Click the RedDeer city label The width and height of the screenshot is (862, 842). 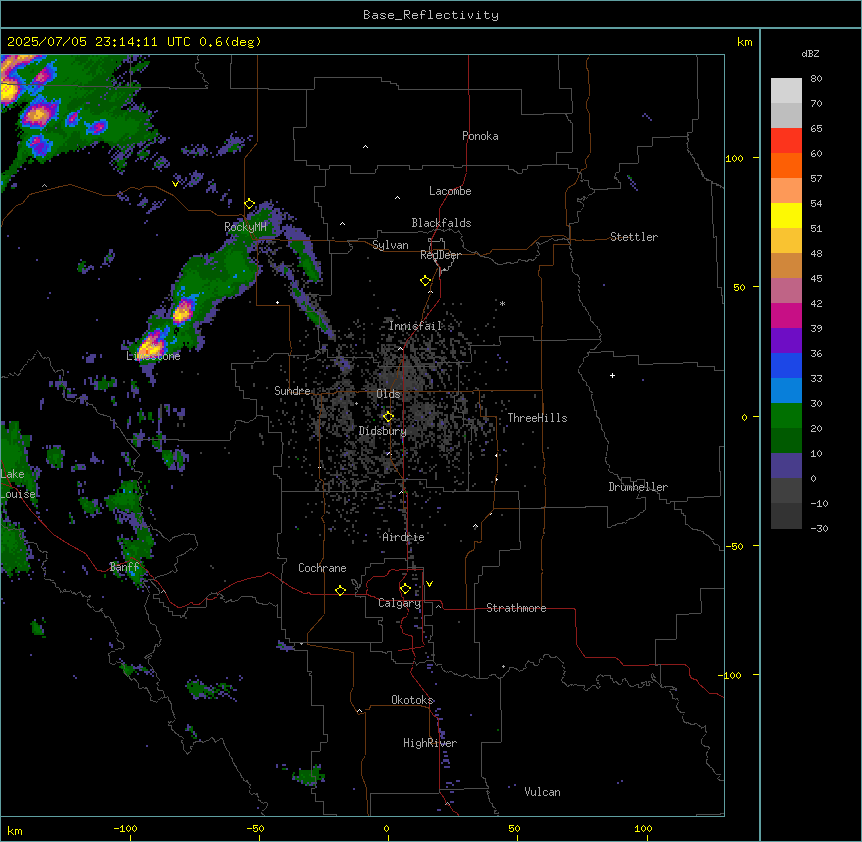click(x=440, y=255)
